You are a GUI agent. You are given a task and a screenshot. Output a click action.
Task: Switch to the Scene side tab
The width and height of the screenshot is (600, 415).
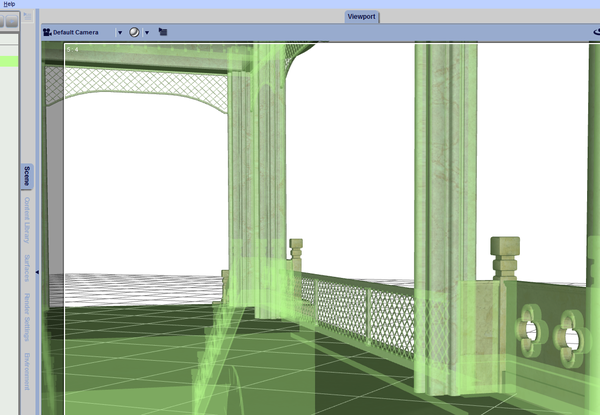tap(27, 176)
